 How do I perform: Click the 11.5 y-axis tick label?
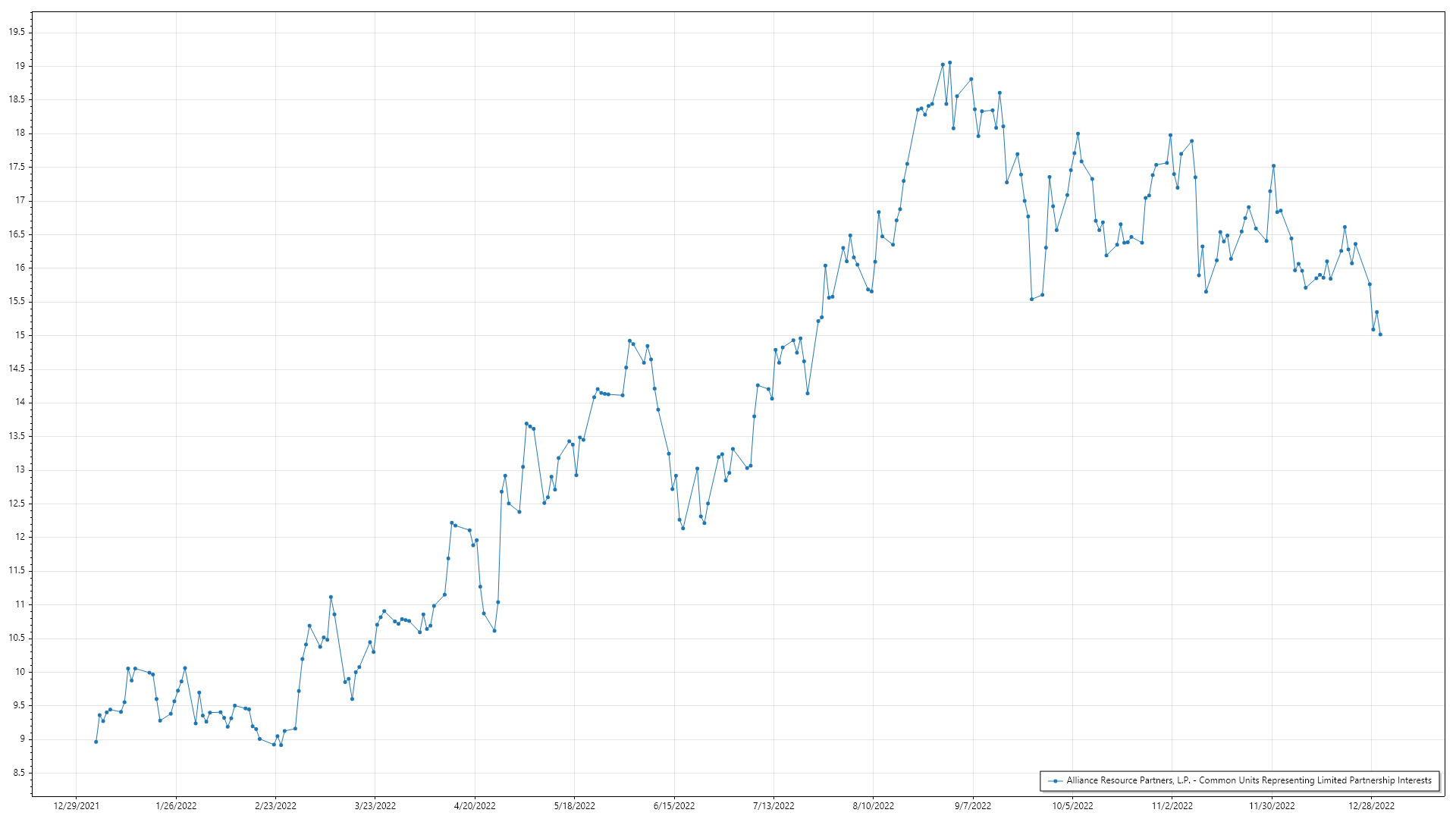(17, 570)
